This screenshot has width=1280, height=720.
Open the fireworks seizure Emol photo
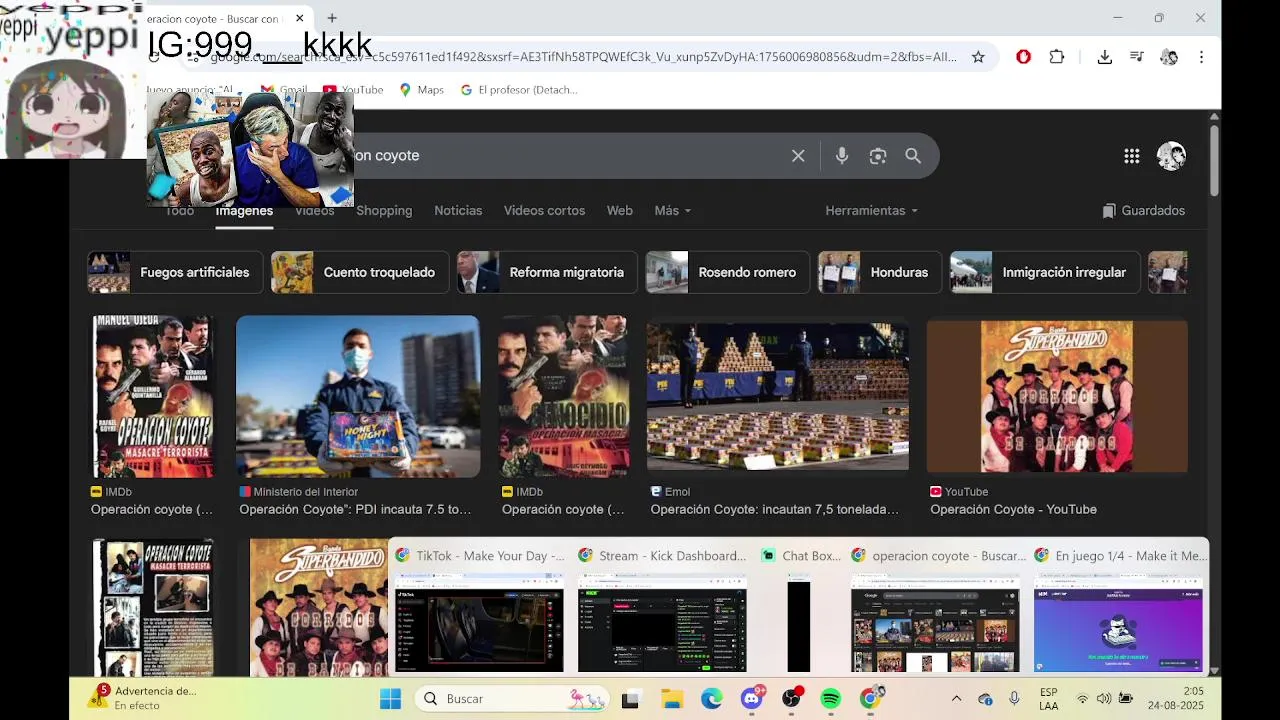coord(778,396)
